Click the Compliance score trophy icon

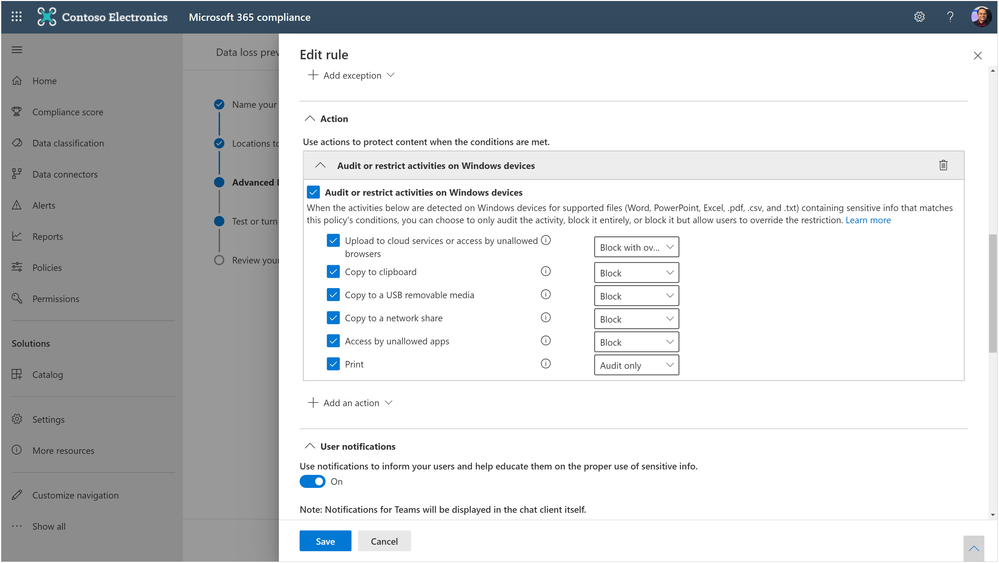pyautogui.click(x=17, y=111)
